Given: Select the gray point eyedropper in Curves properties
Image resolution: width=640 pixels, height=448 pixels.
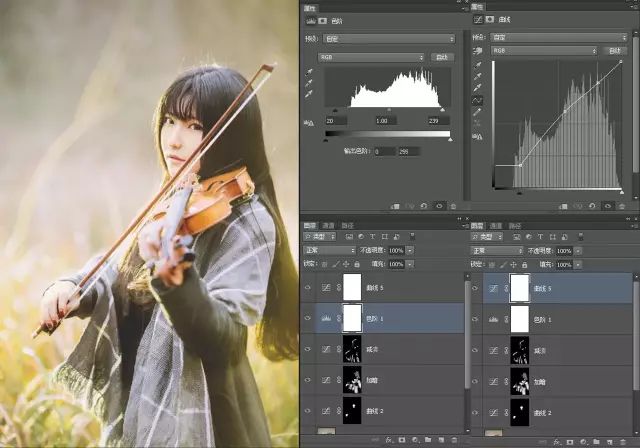Looking at the screenshot, I should 477,74.
